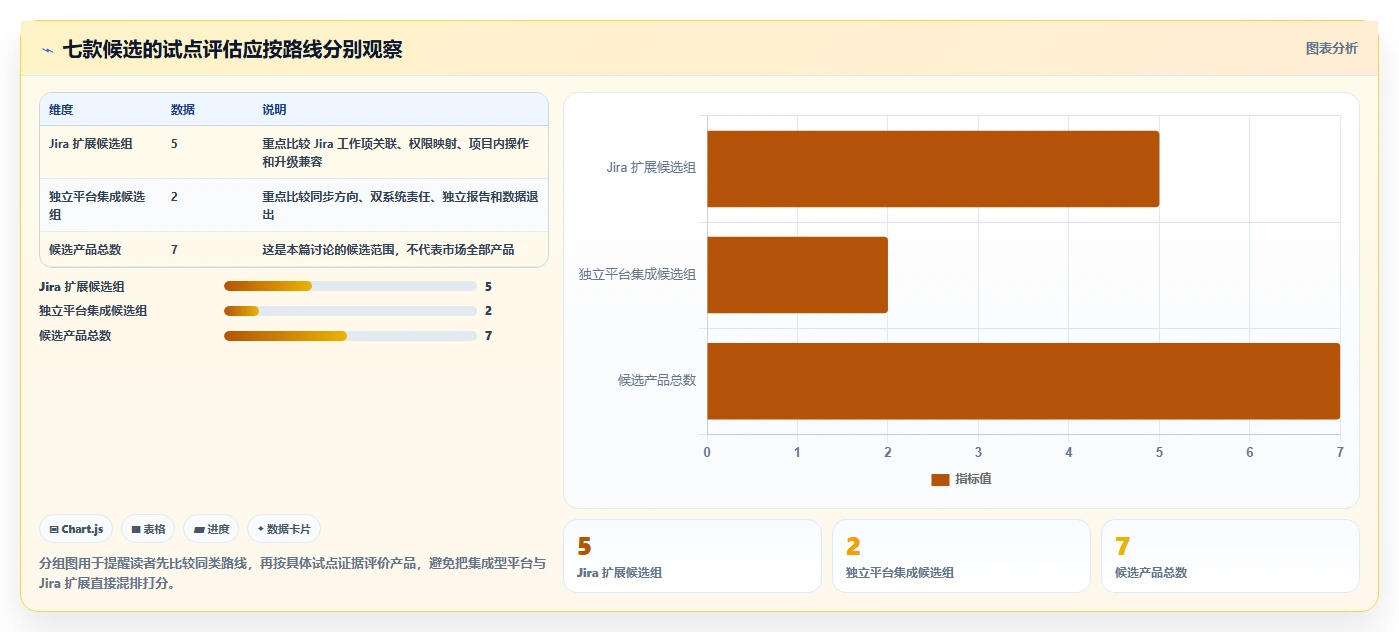Click the 独立平台集成候选组 chart bar

pyautogui.click(x=797, y=275)
